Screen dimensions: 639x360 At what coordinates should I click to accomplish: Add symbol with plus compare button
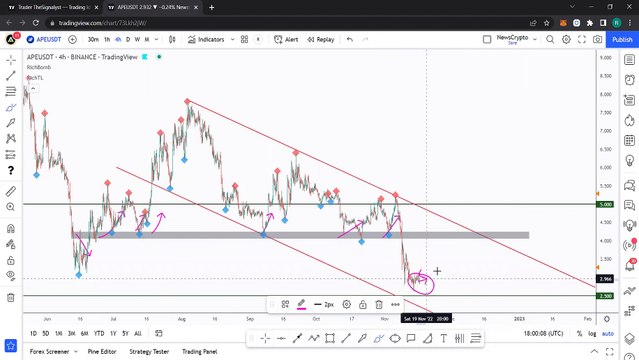(x=73, y=40)
